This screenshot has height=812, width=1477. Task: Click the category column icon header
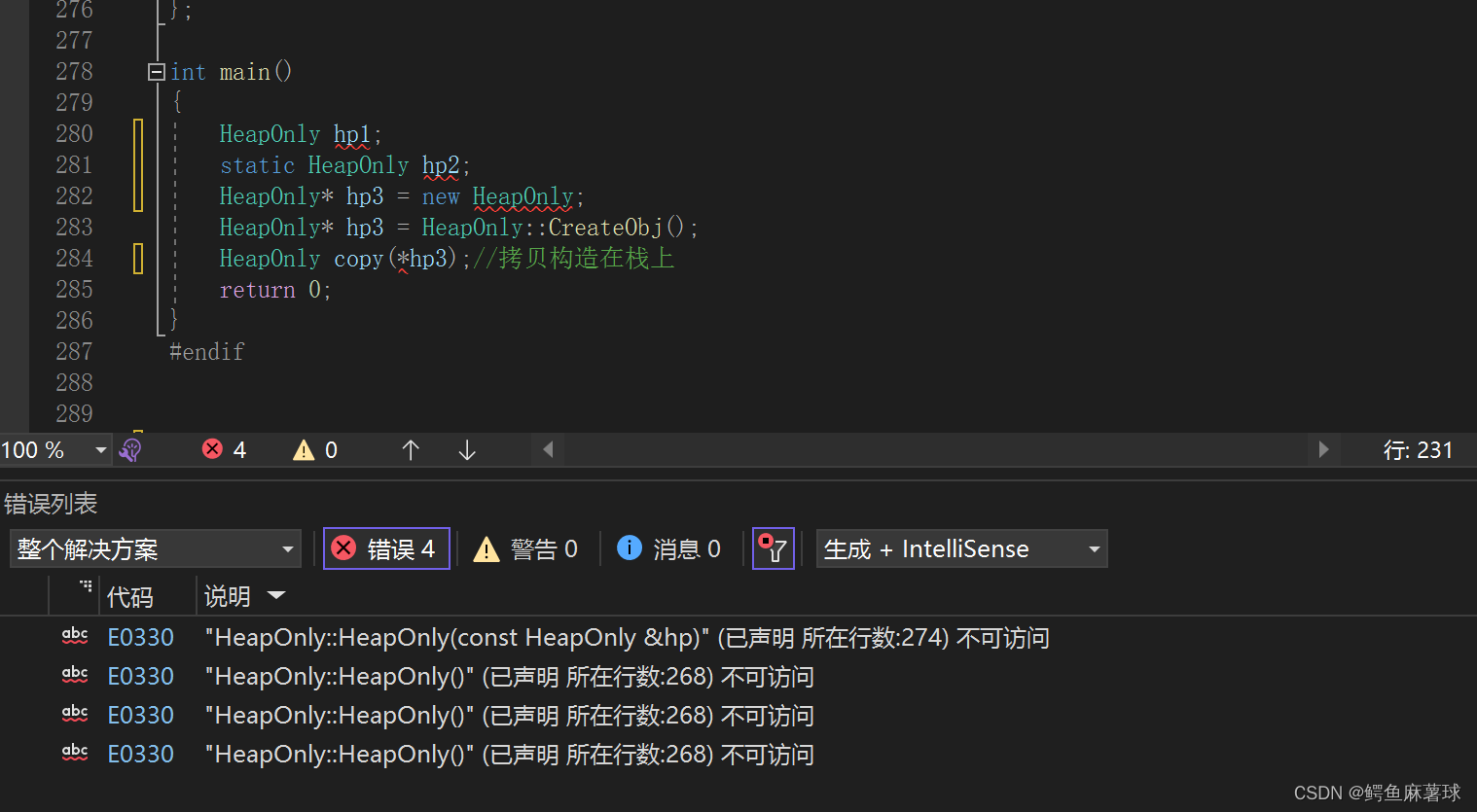click(86, 586)
